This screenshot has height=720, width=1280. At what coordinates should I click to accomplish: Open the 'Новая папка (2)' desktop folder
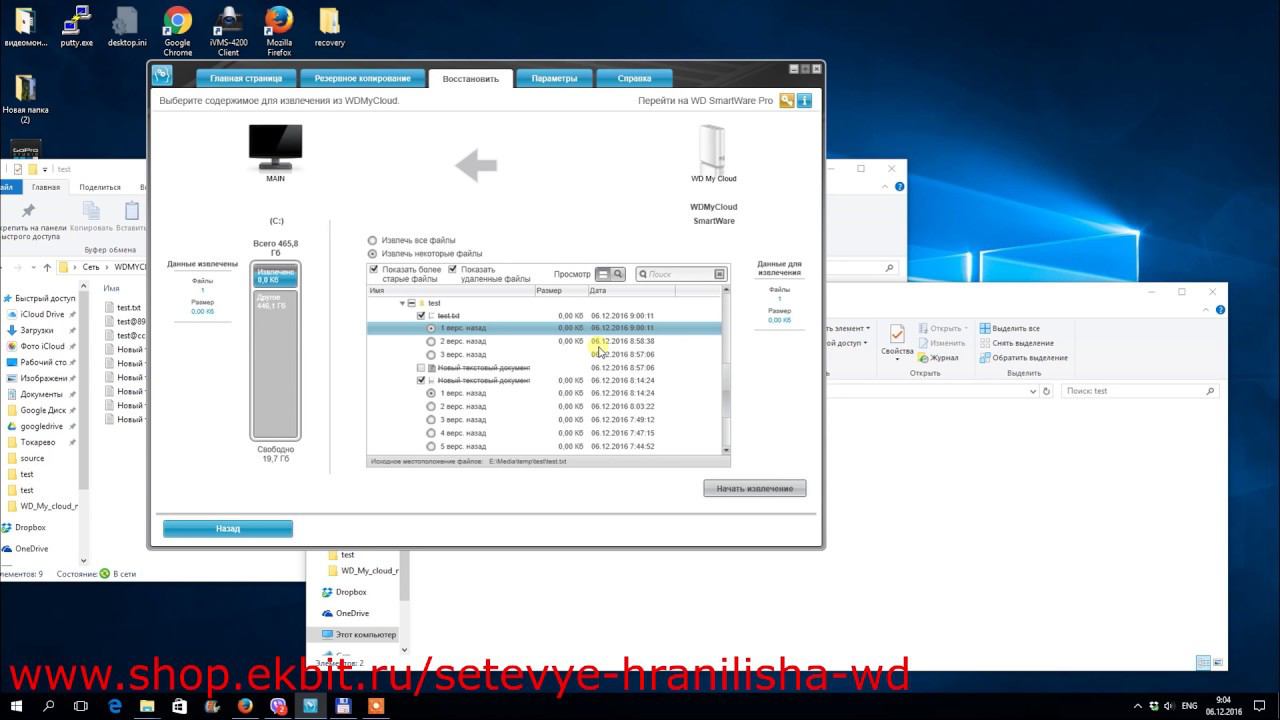[x=25, y=100]
